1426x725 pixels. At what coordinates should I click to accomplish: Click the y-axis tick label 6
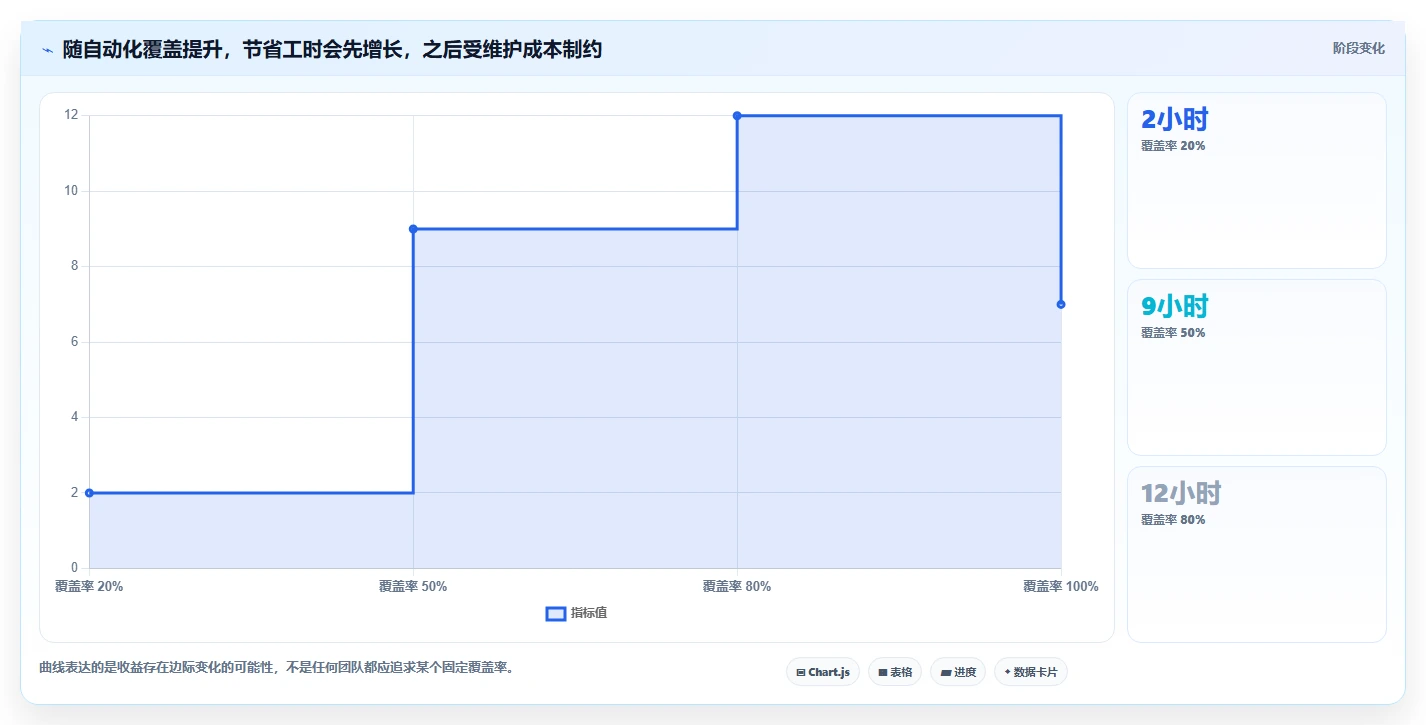pos(74,342)
